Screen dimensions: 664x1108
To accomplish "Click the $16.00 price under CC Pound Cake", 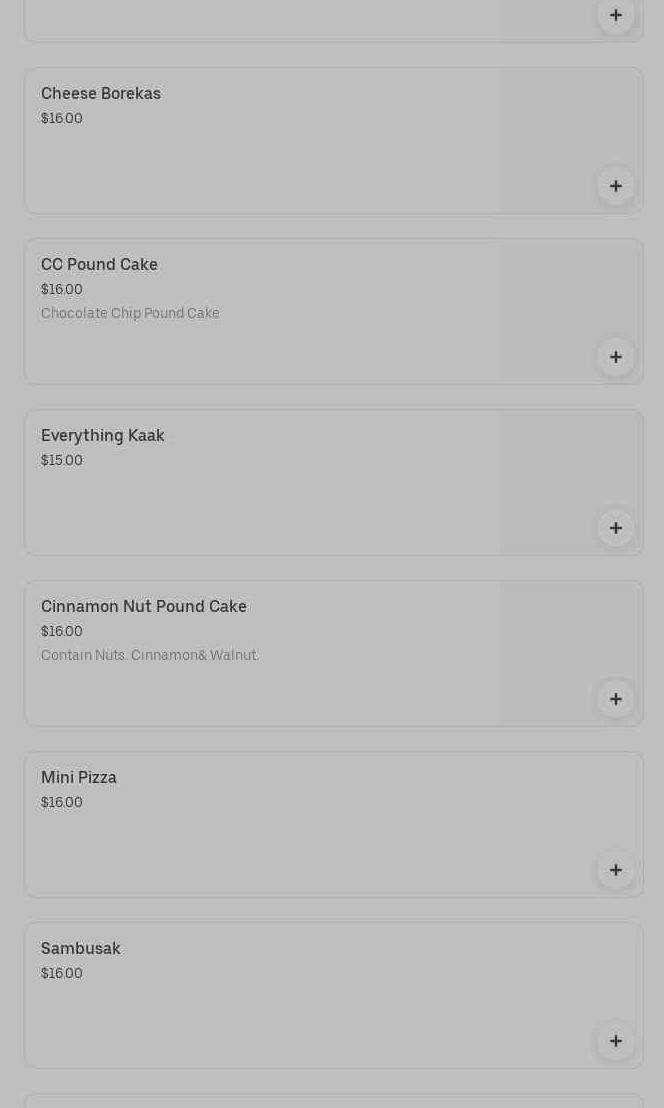I will [62, 289].
